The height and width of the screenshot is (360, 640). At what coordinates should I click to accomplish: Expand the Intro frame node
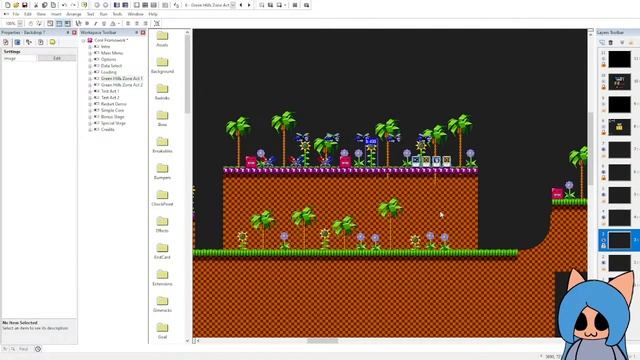(90, 47)
